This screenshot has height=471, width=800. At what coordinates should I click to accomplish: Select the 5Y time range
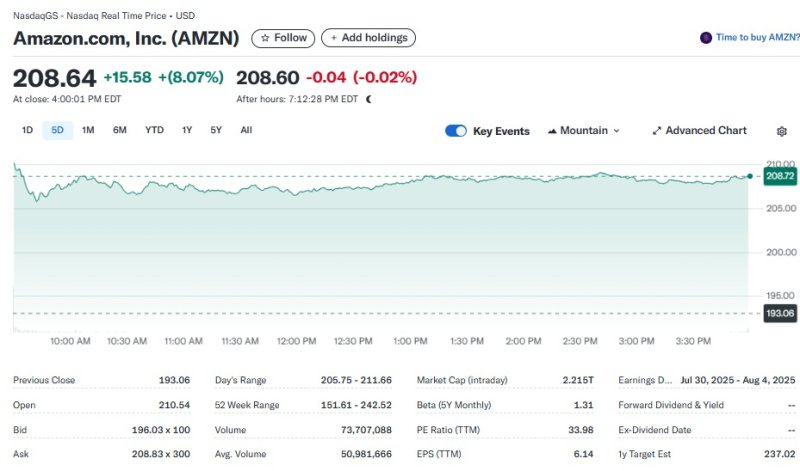click(216, 130)
